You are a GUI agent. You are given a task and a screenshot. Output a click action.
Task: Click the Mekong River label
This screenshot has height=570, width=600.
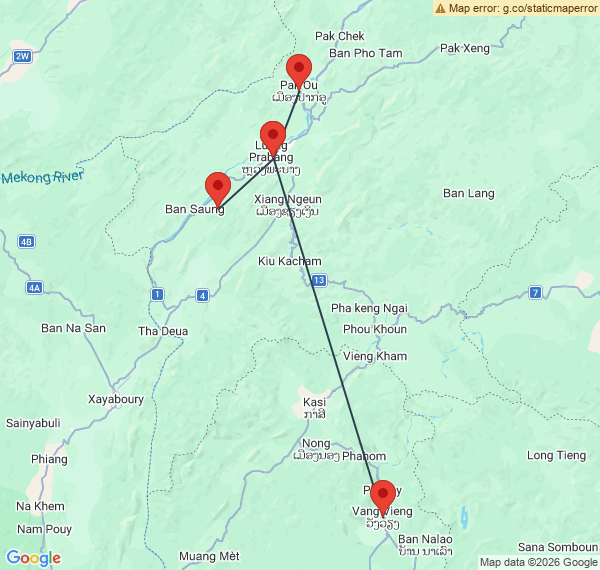pyautogui.click(x=42, y=177)
